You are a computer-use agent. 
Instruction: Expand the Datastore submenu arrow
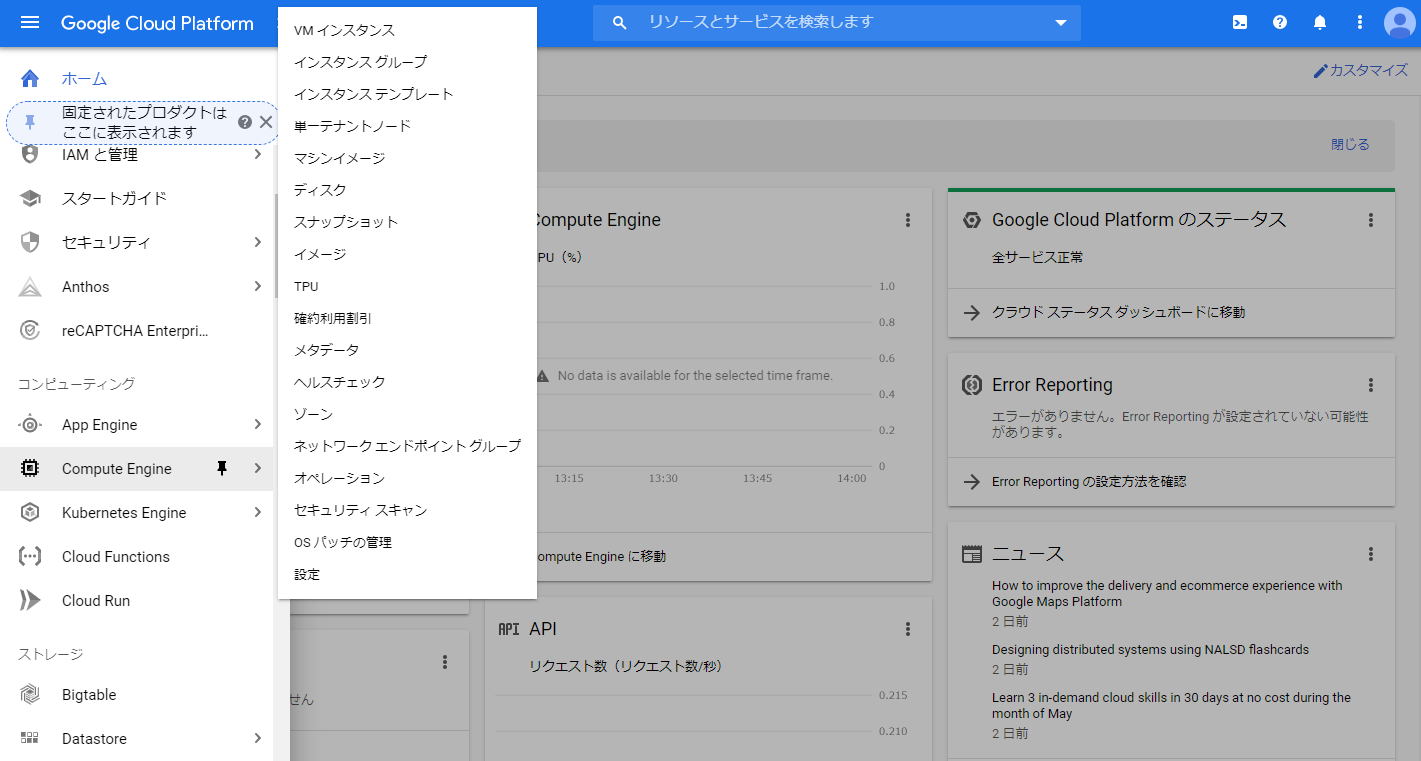[257, 739]
